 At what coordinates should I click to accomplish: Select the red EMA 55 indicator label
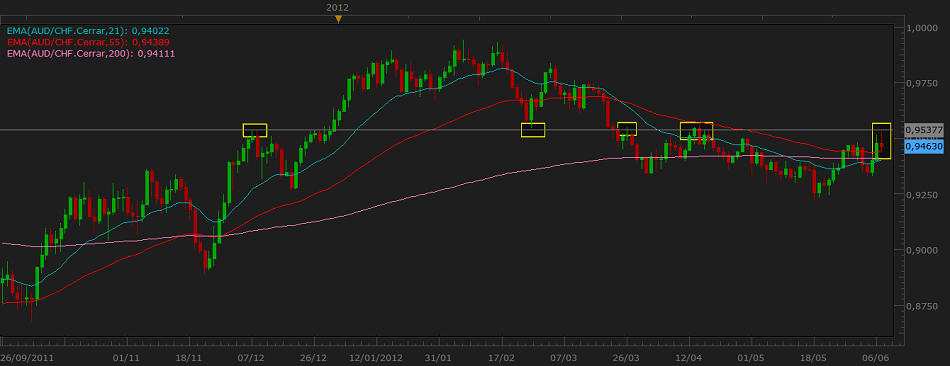88,42
